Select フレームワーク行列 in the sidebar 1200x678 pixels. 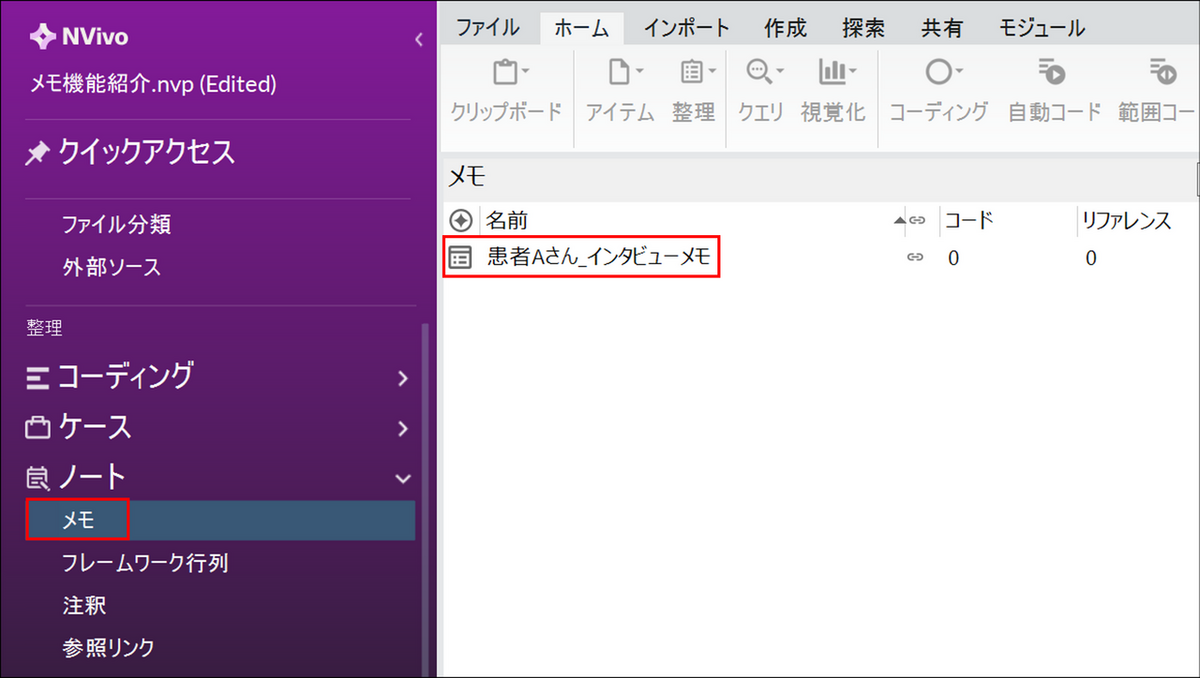[145, 563]
